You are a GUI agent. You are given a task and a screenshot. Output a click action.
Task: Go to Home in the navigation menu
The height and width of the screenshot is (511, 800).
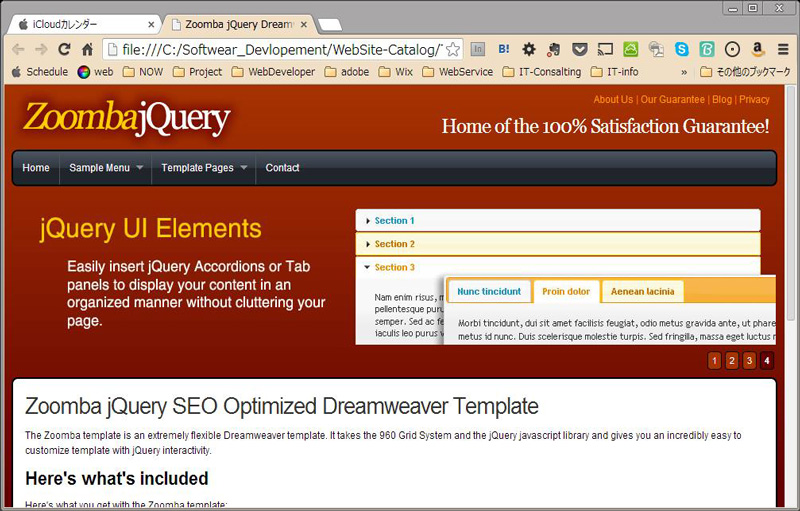tap(36, 168)
